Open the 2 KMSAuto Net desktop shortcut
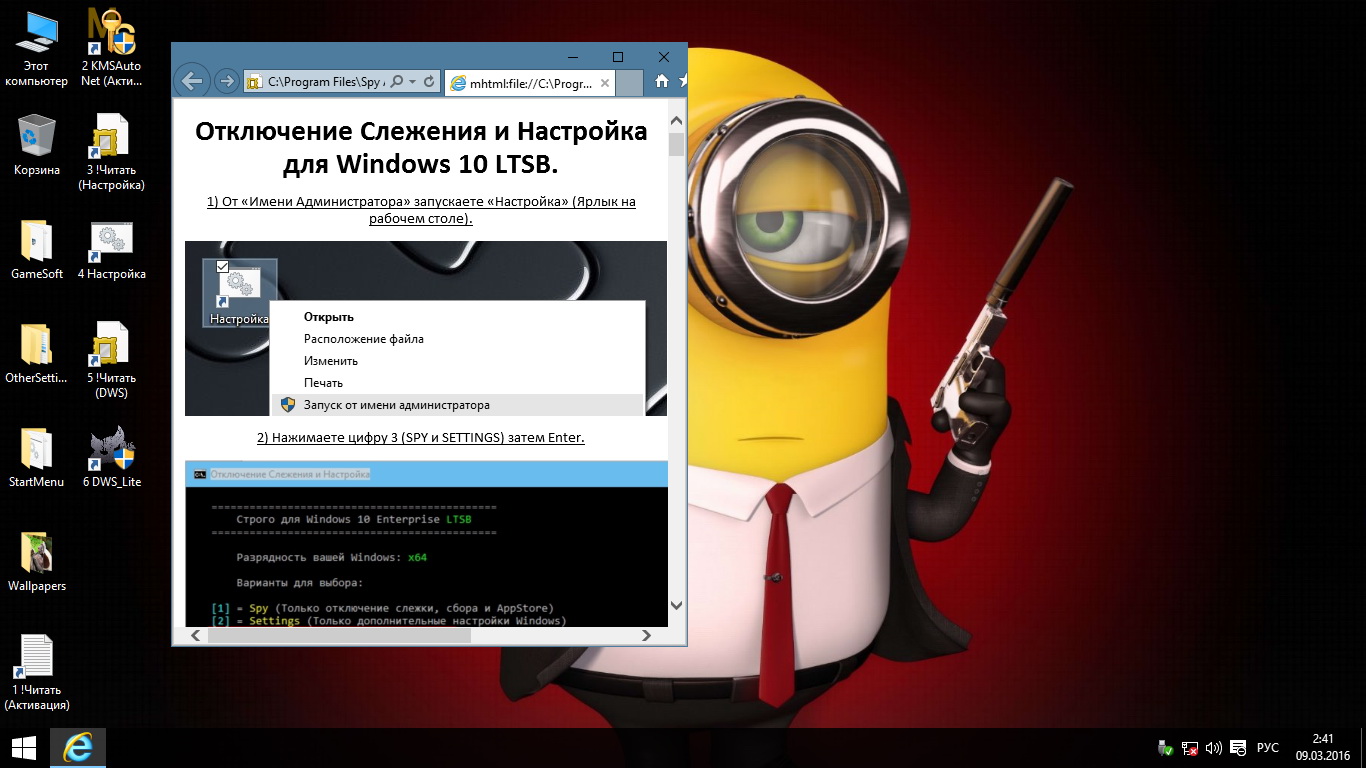The height and width of the screenshot is (768, 1366). (111, 48)
